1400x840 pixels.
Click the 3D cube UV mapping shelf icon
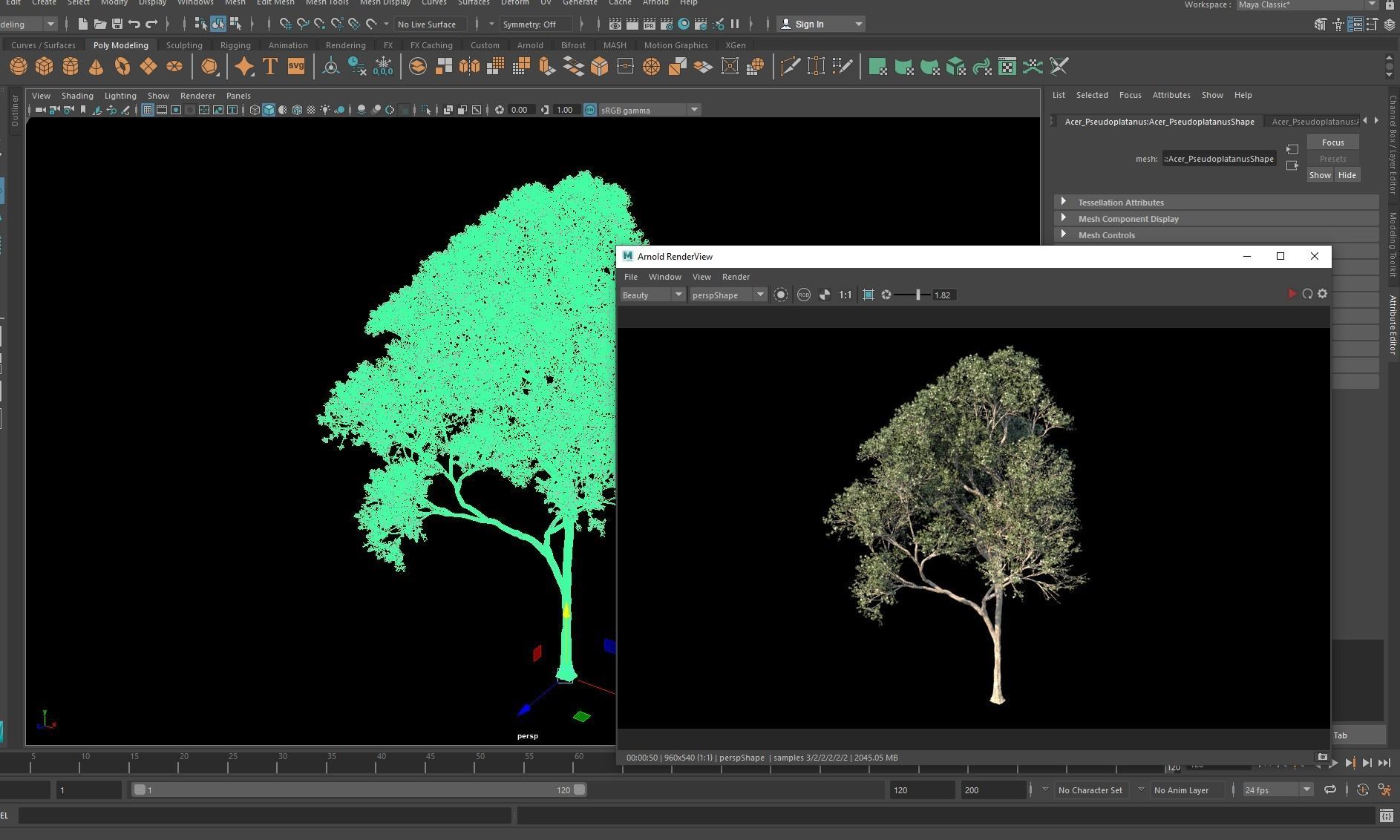956,67
